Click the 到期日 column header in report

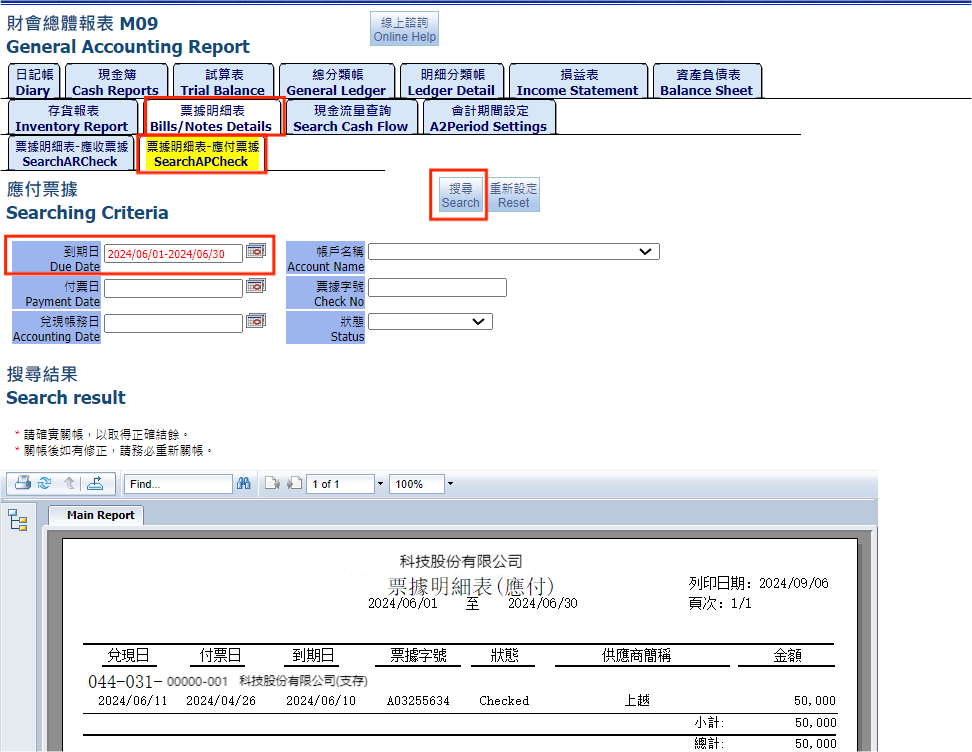(313, 655)
